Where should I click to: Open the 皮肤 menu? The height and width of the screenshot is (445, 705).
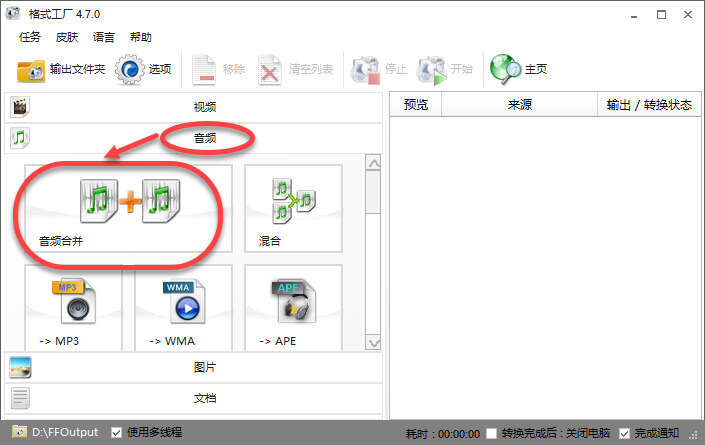pos(67,37)
